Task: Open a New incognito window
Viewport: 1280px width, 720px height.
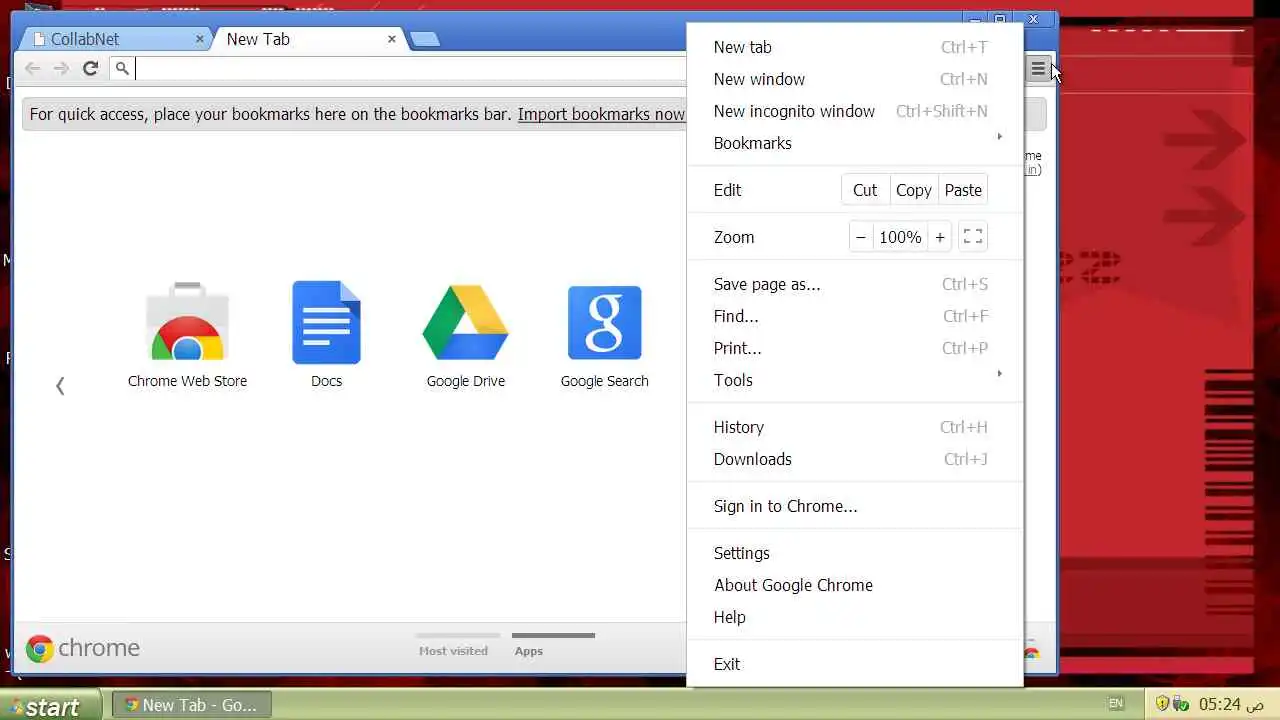Action: pyautogui.click(x=855, y=111)
